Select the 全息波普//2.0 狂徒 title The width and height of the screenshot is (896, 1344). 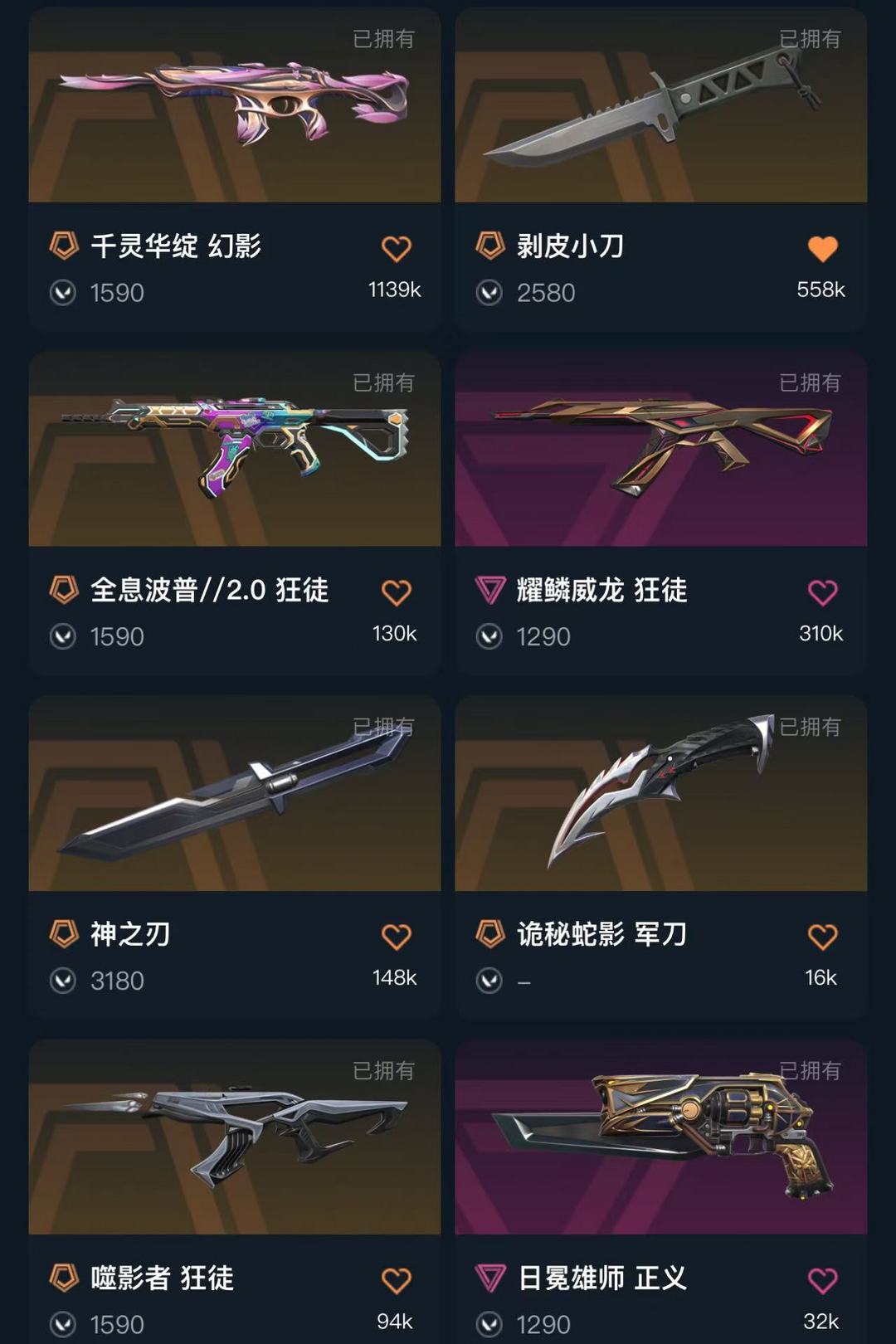[x=210, y=590]
